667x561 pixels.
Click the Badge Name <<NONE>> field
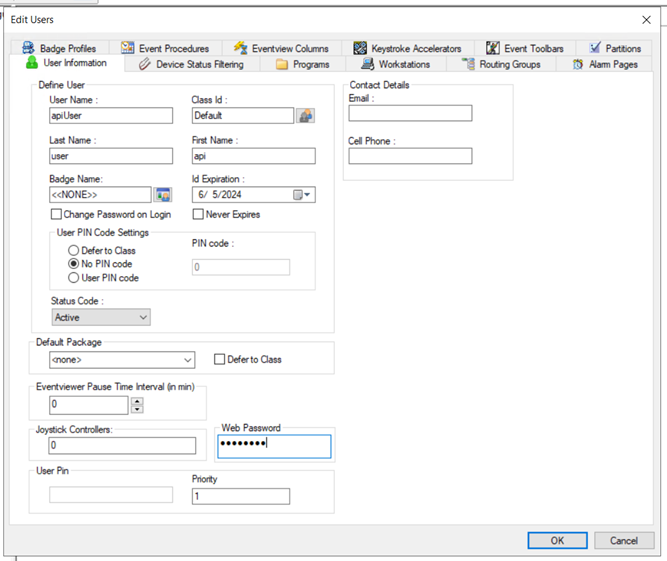[100, 194]
